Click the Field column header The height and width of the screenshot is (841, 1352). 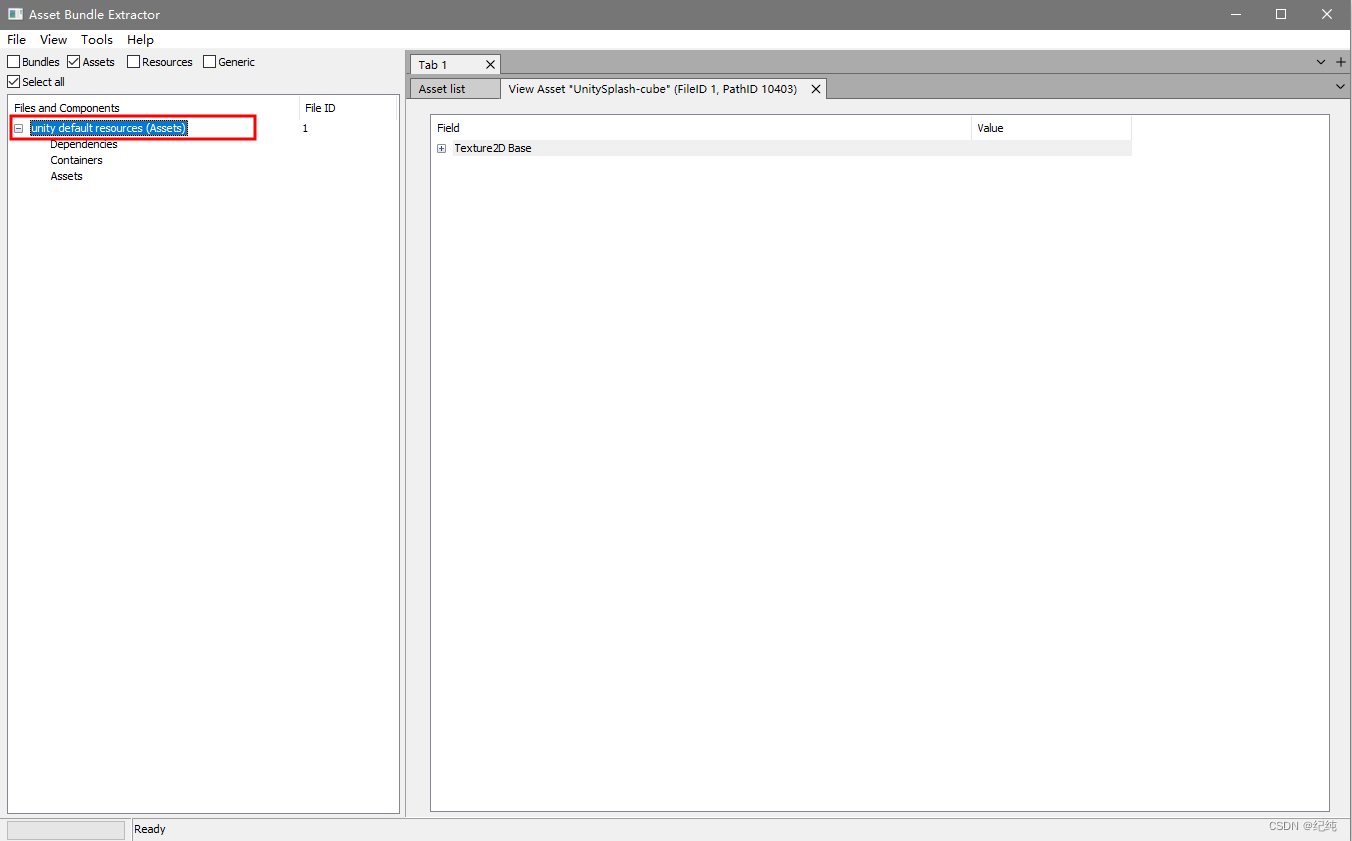[x=701, y=128]
